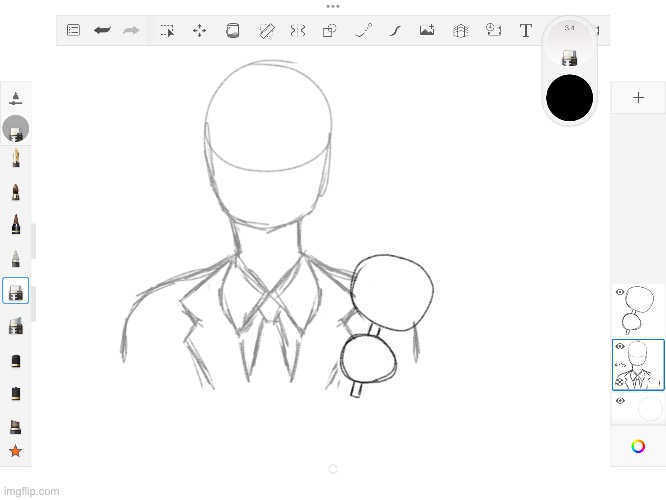This screenshot has width=666, height=500.
Task: Toggle visibility of the background layer
Action: [620, 401]
